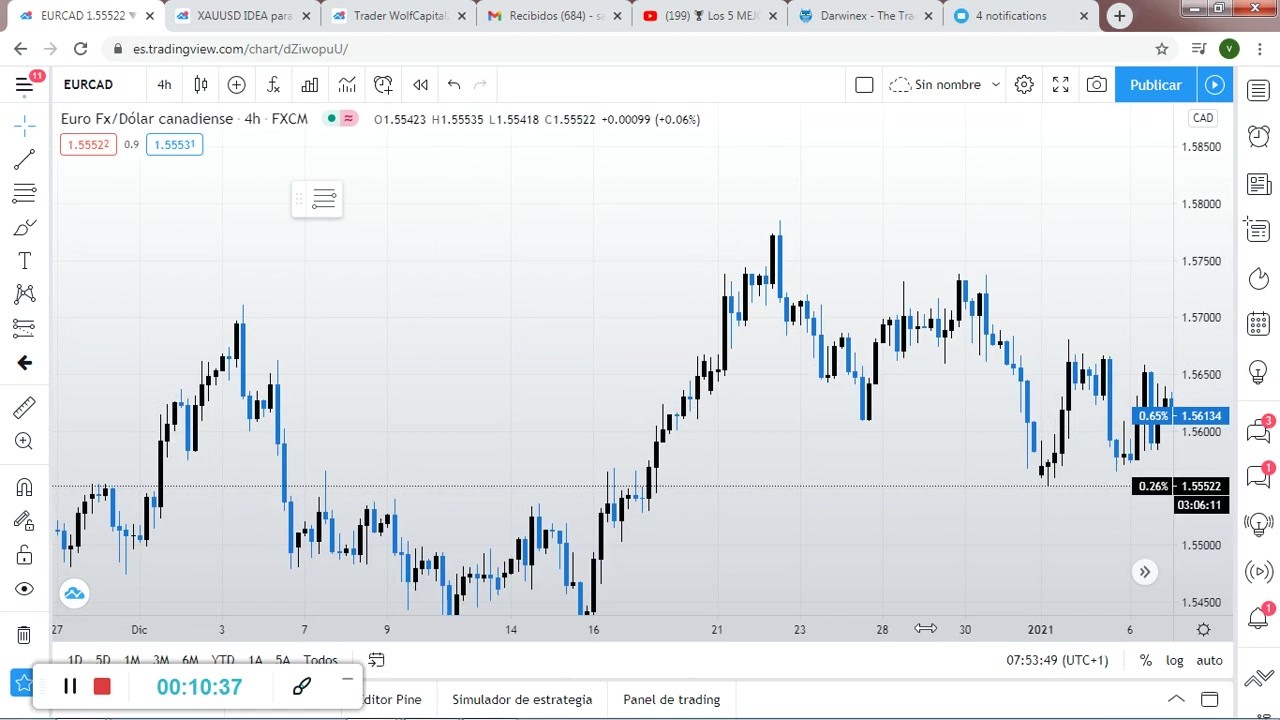Image resolution: width=1280 pixels, height=720 pixels.
Task: Remove drawings with the trash icon
Action: tap(24, 634)
